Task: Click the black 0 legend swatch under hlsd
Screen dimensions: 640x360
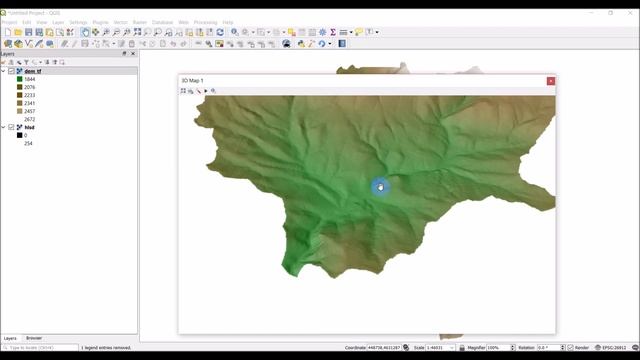Action: click(x=20, y=136)
